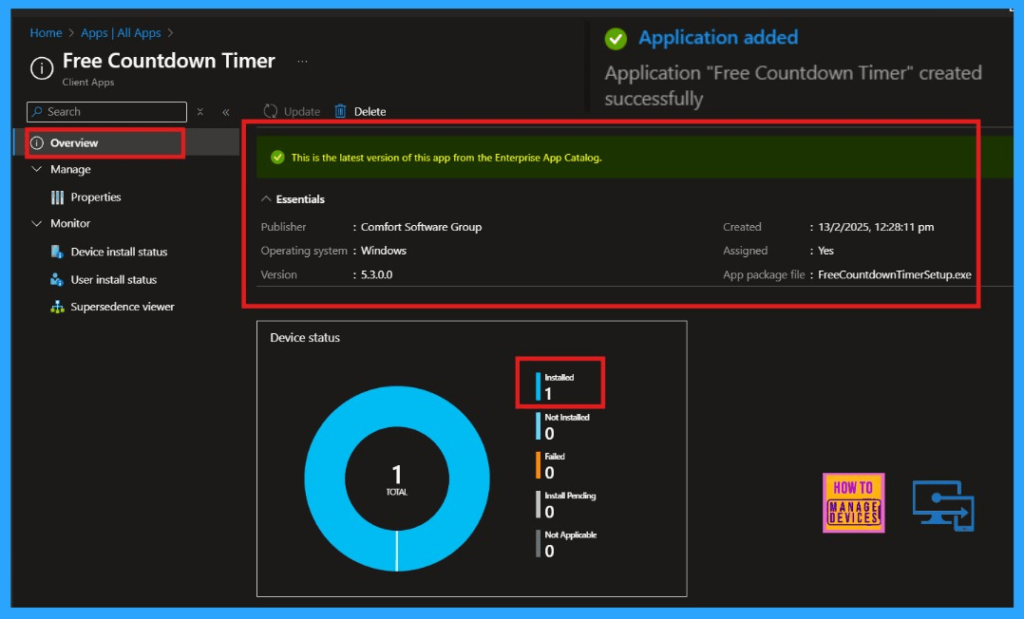Click the 1 TOTAL center of donut chart
1024x619 pixels.
tap(397, 479)
